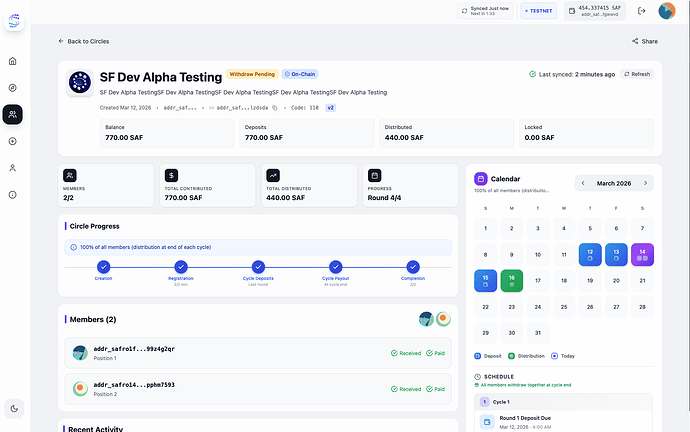The image size is (690, 432).
Task: Click the Synced Just now status button
Action: 485,11
